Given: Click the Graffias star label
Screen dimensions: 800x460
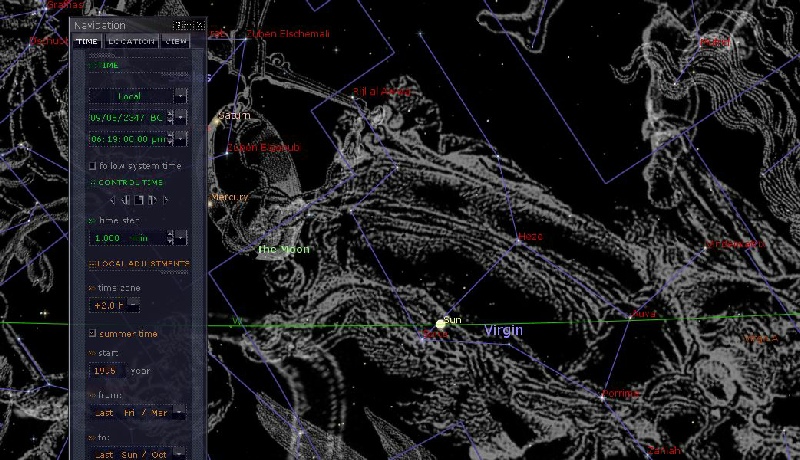Looking at the screenshot, I should [64, 5].
